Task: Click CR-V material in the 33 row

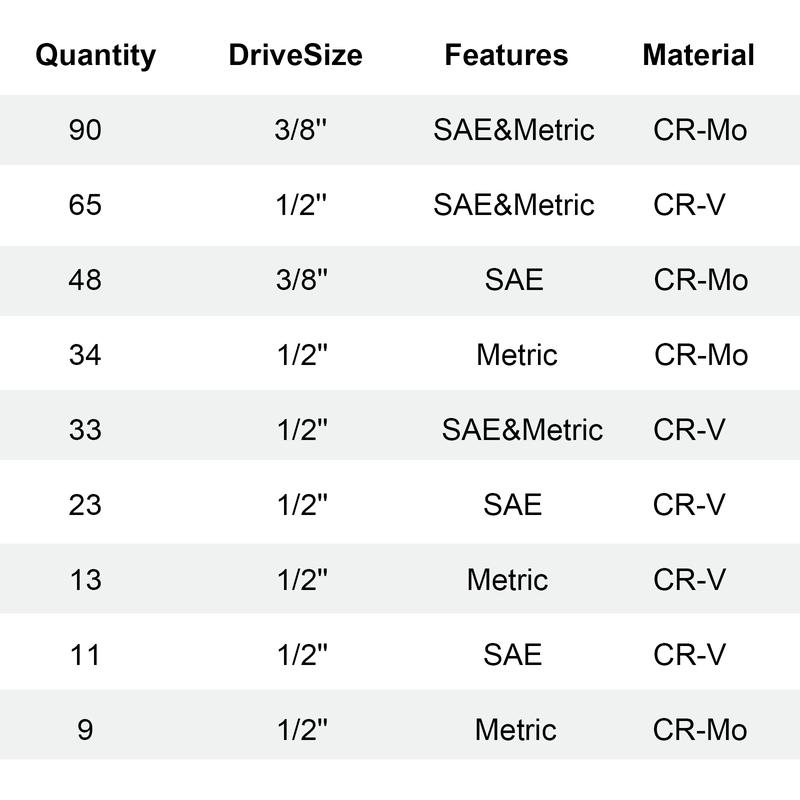Action: (x=689, y=430)
